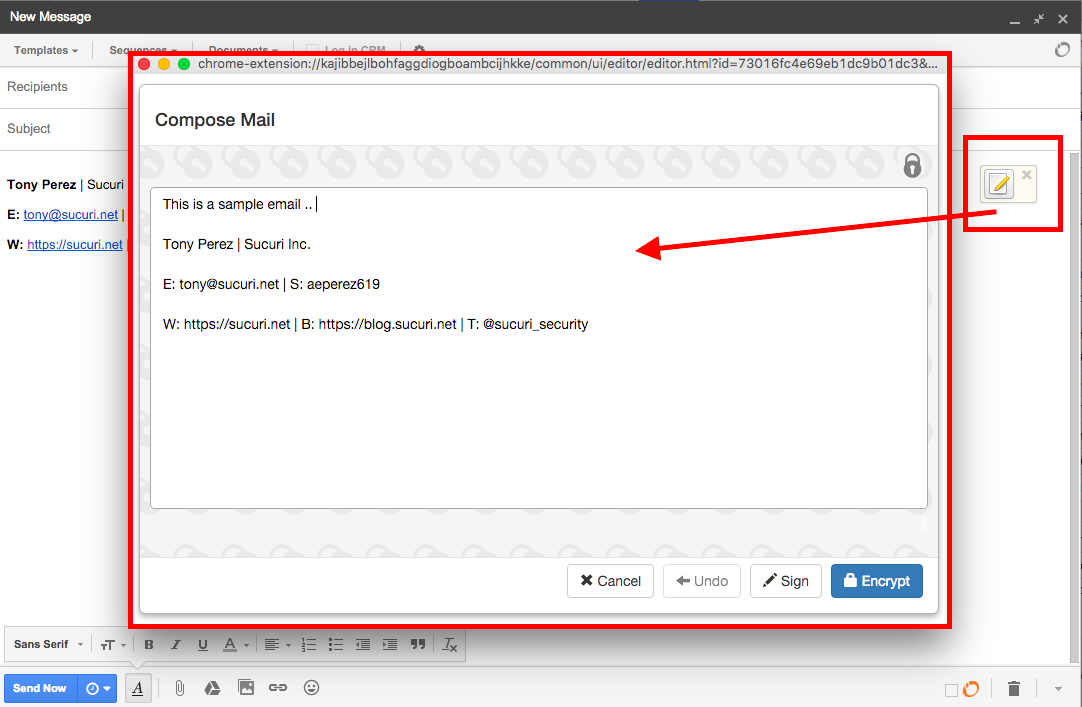Insert files using Google Drive icon

pos(212,688)
